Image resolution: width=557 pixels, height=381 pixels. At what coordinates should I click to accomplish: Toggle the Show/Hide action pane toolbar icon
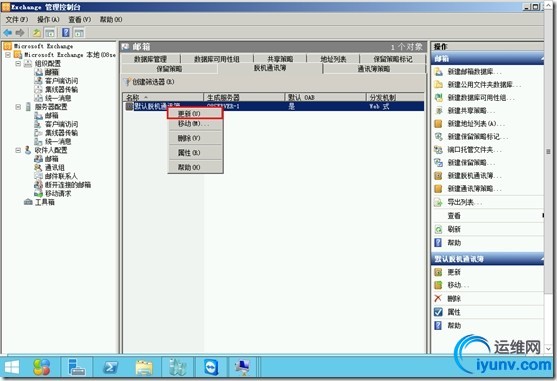79,33
